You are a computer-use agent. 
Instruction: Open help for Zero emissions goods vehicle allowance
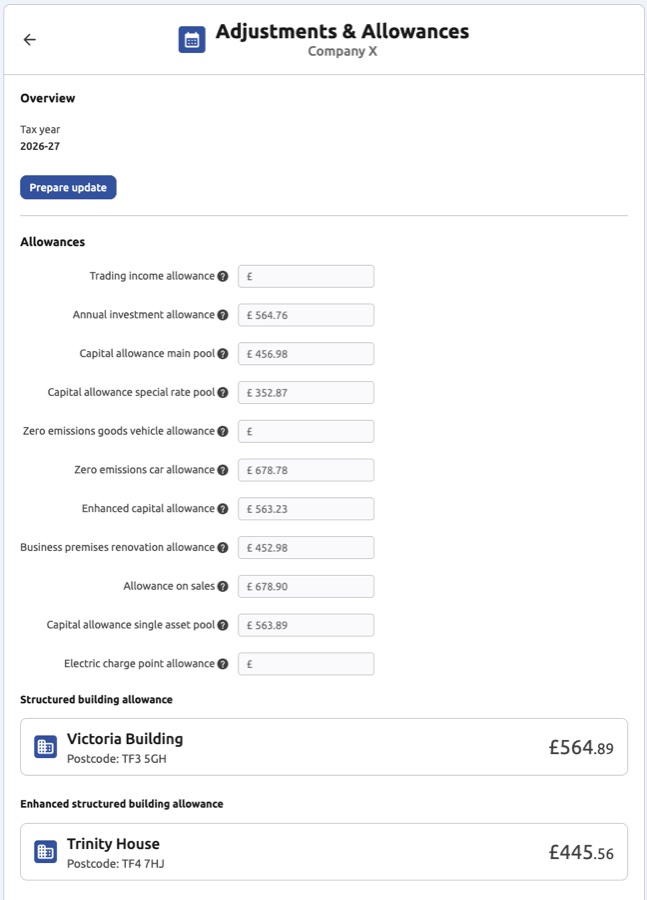point(222,431)
